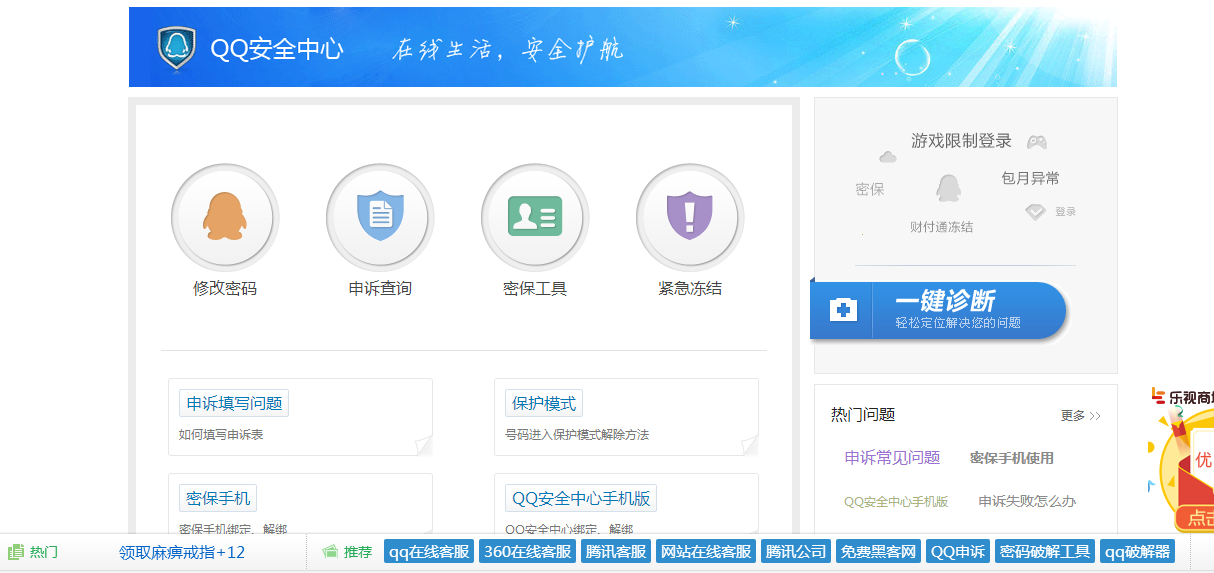Open 申诉失败怎么办 hot question
Image resolution: width=1214 pixels, height=573 pixels.
pyautogui.click(x=1027, y=502)
